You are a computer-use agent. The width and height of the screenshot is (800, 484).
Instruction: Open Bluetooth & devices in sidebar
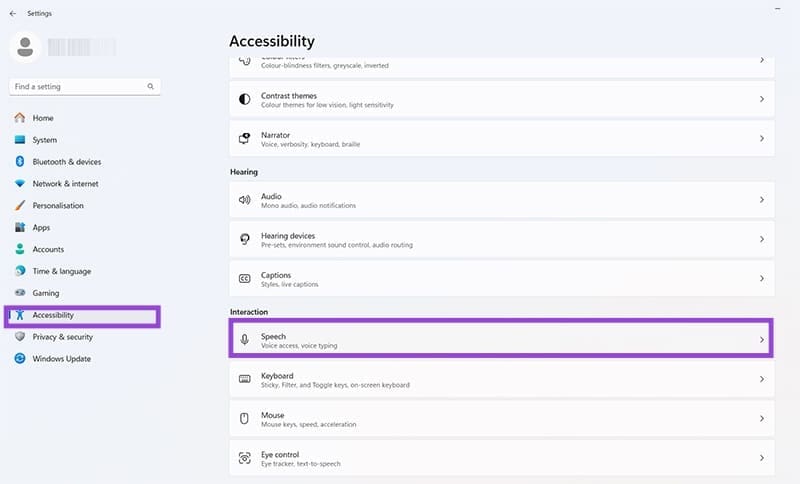pyautogui.click(x=66, y=162)
